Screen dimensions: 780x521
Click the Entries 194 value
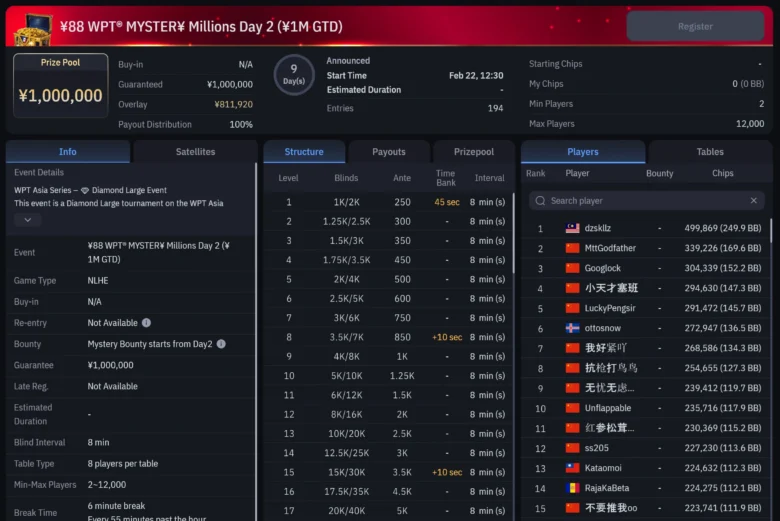495,108
